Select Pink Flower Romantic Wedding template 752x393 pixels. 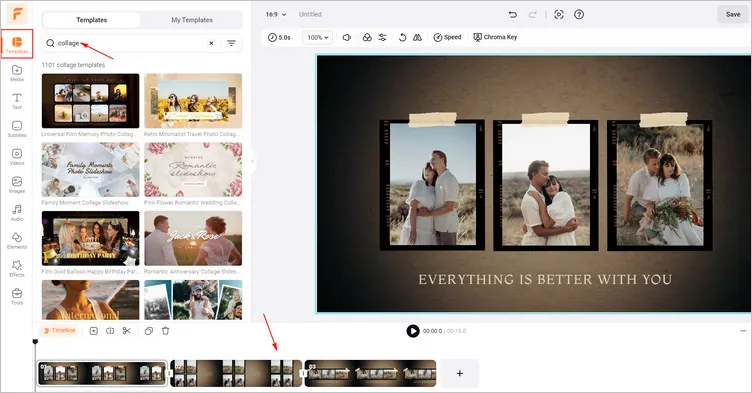tap(193, 169)
